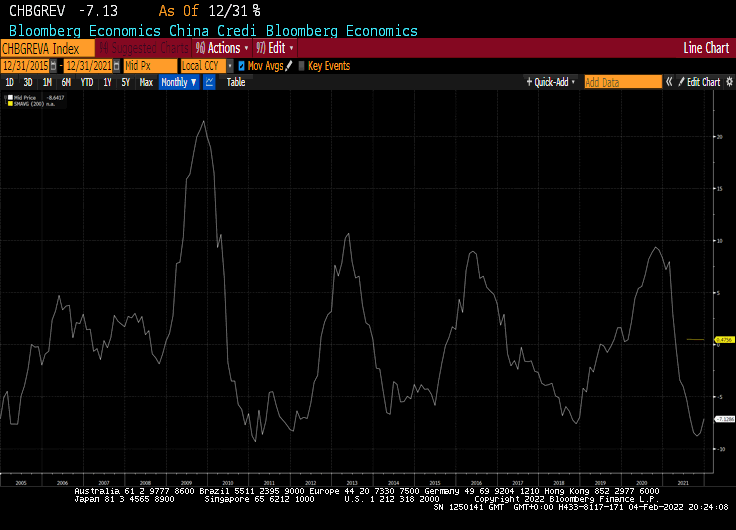Click the Add Data input field
The width and height of the screenshot is (736, 530).
[622, 82]
